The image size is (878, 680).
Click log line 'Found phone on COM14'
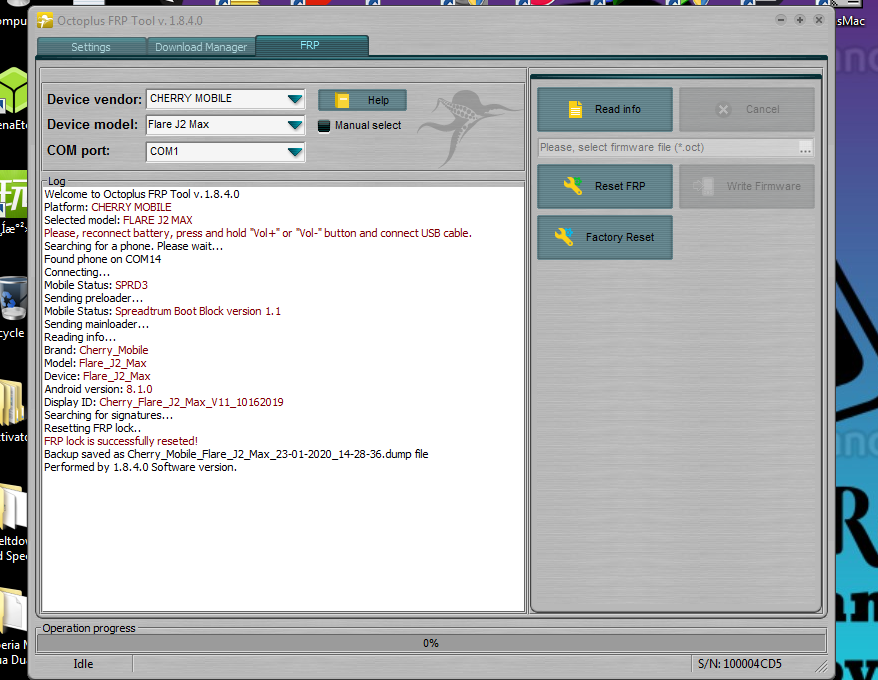point(102,259)
